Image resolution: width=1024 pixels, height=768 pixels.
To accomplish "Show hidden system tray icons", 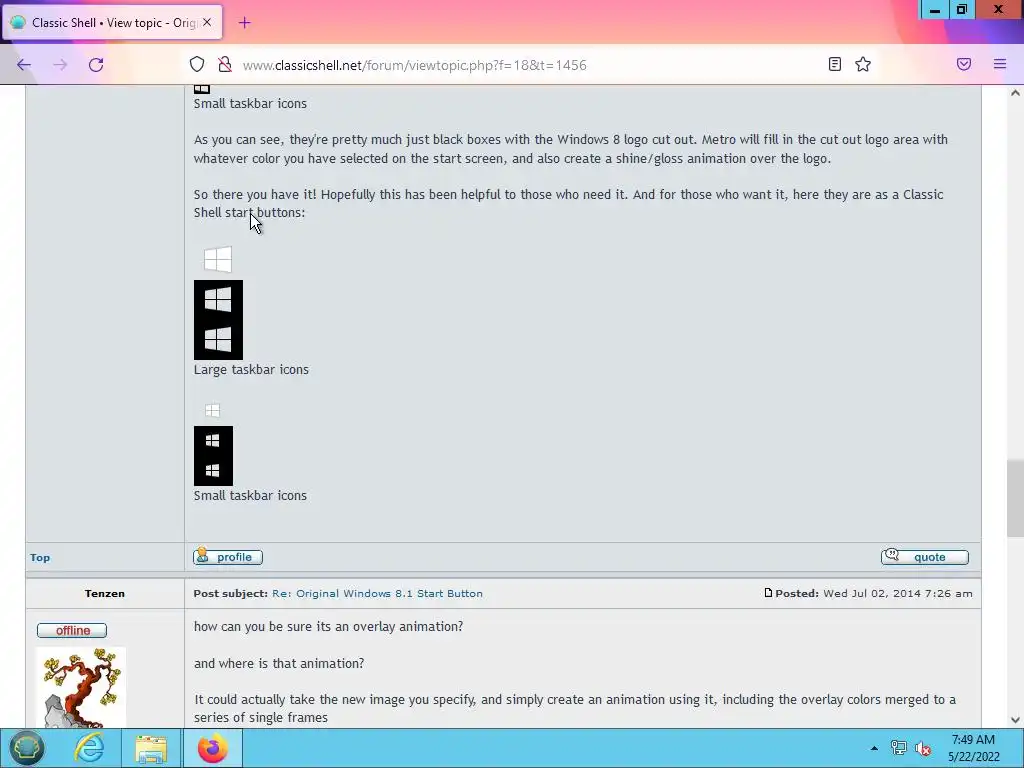I will coord(874,748).
